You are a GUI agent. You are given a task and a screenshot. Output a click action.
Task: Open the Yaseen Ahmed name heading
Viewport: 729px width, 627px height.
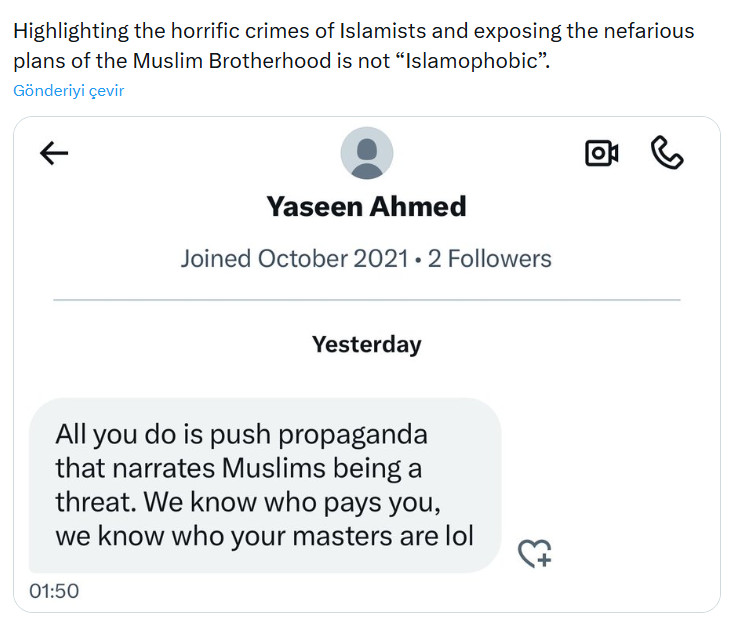(366, 207)
